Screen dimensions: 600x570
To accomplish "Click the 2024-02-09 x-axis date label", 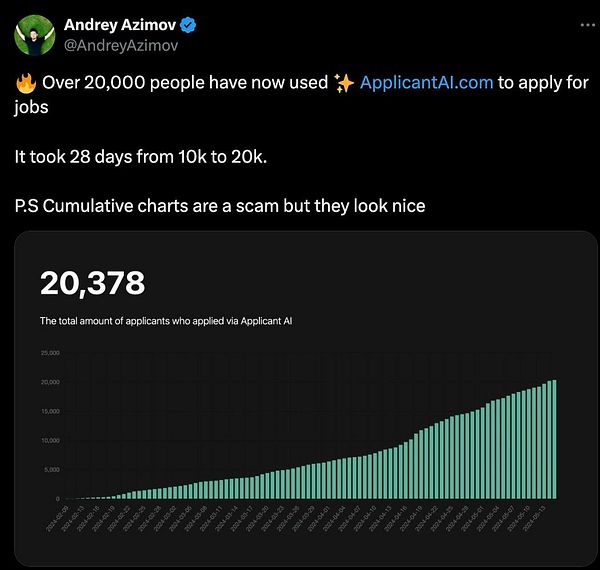I will click(x=57, y=518).
